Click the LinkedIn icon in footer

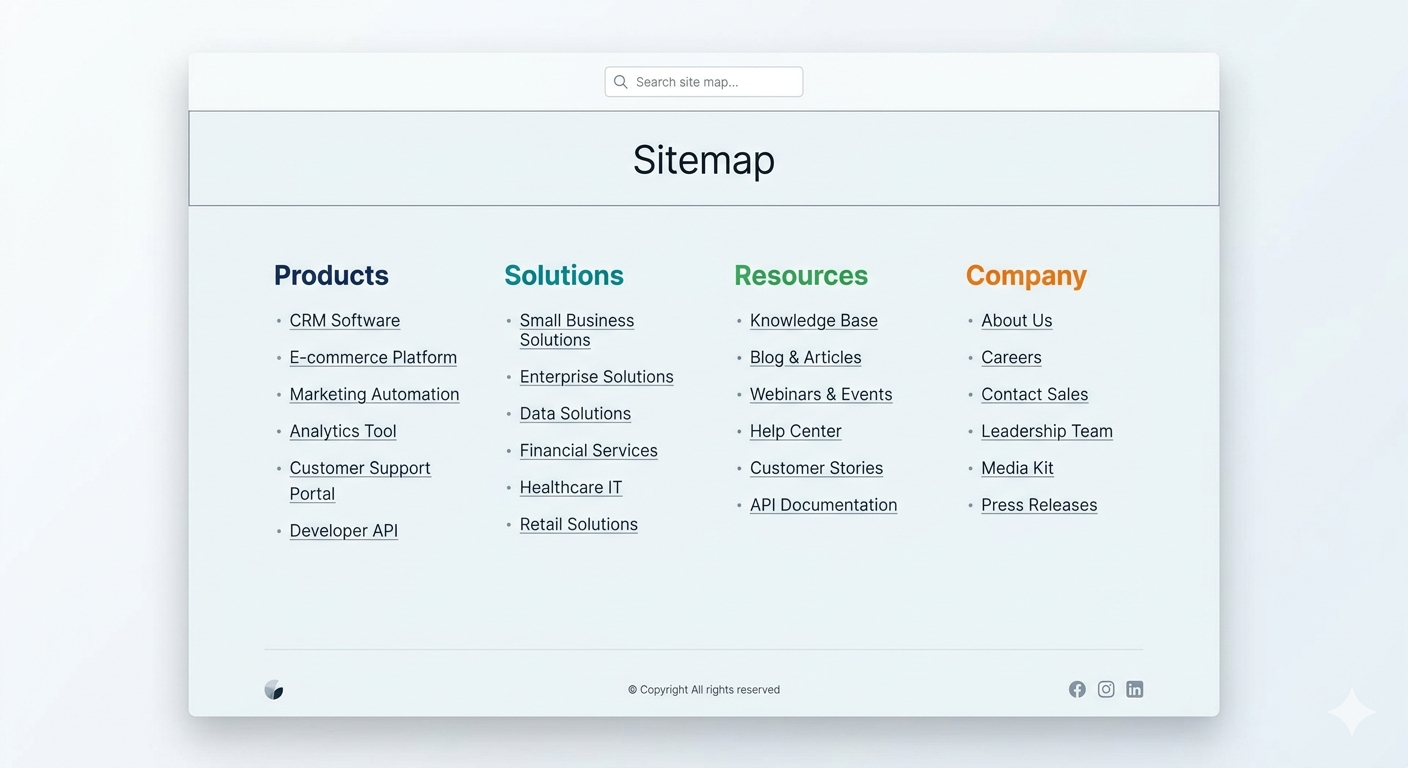pos(1135,689)
